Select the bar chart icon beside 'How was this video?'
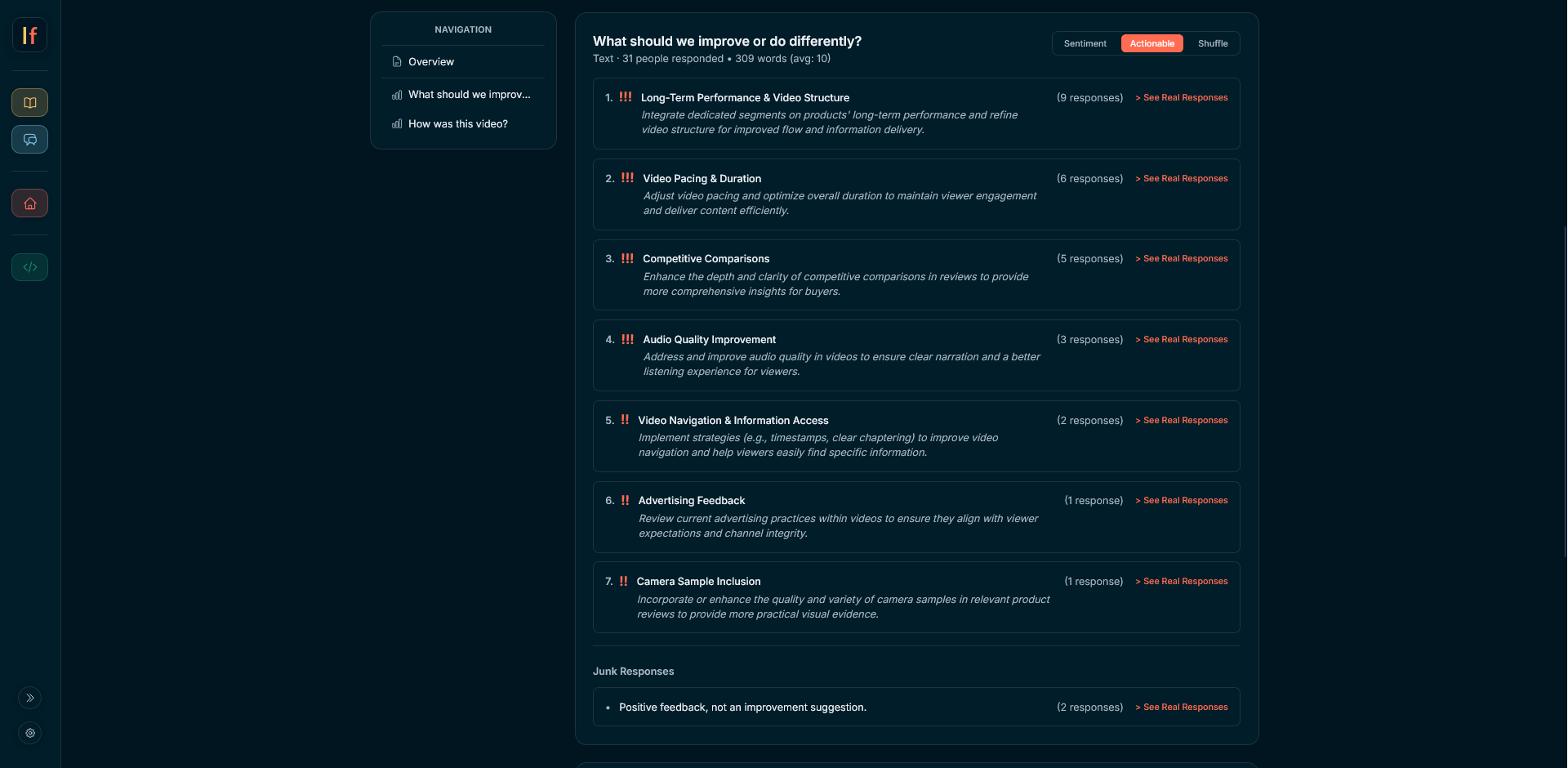 coord(396,123)
